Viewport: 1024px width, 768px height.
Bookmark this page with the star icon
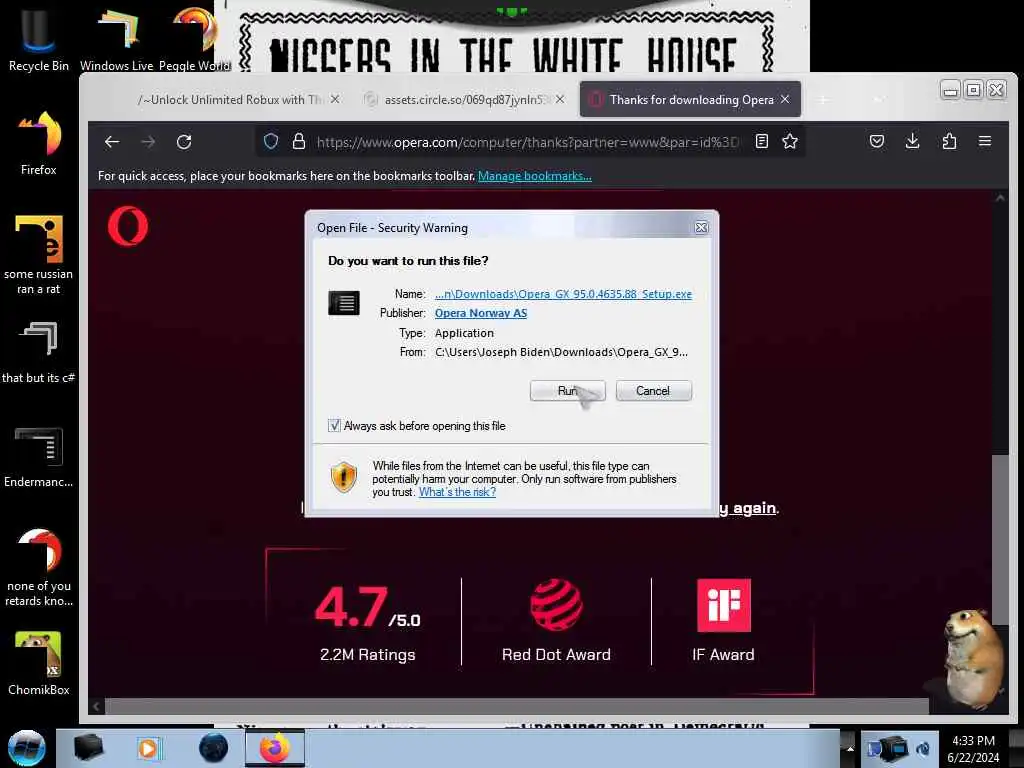pyautogui.click(x=790, y=141)
